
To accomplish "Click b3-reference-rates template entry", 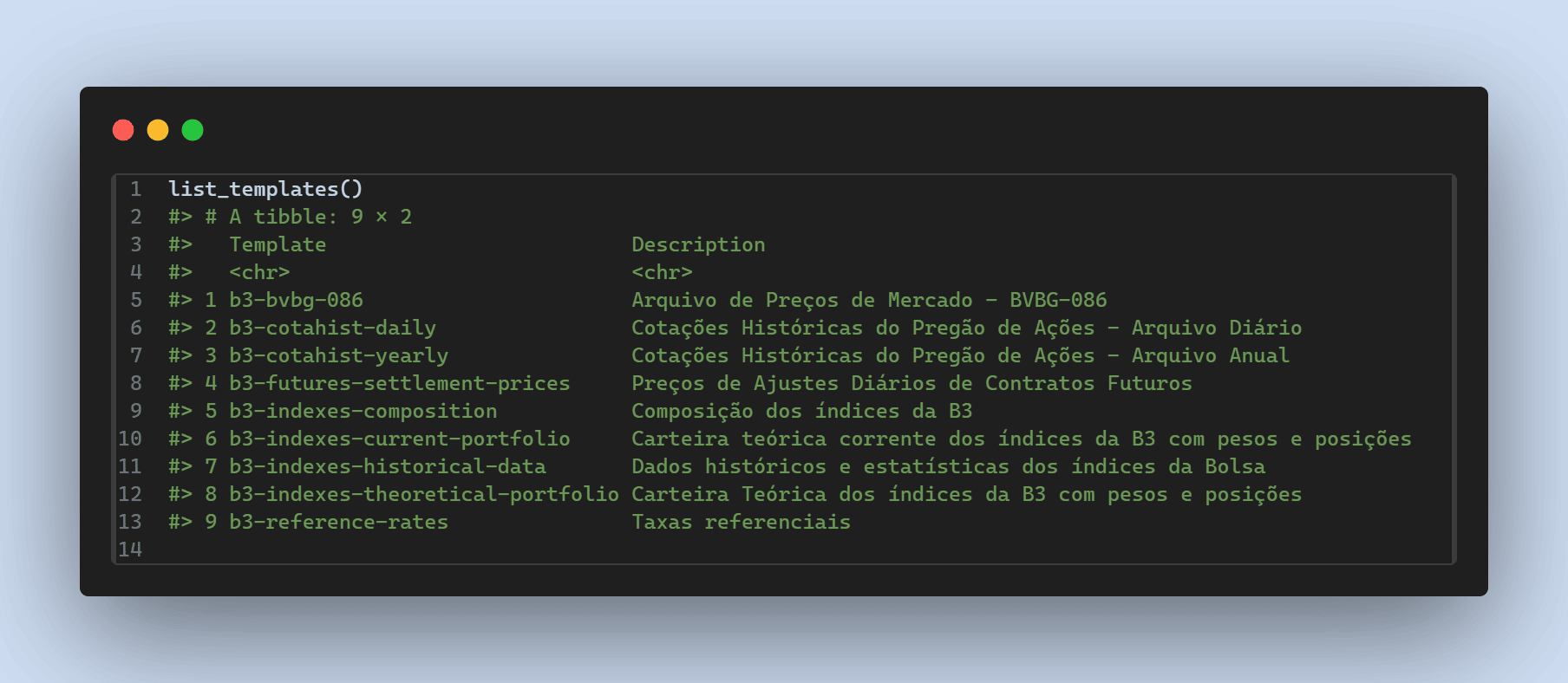I will coord(338,522).
